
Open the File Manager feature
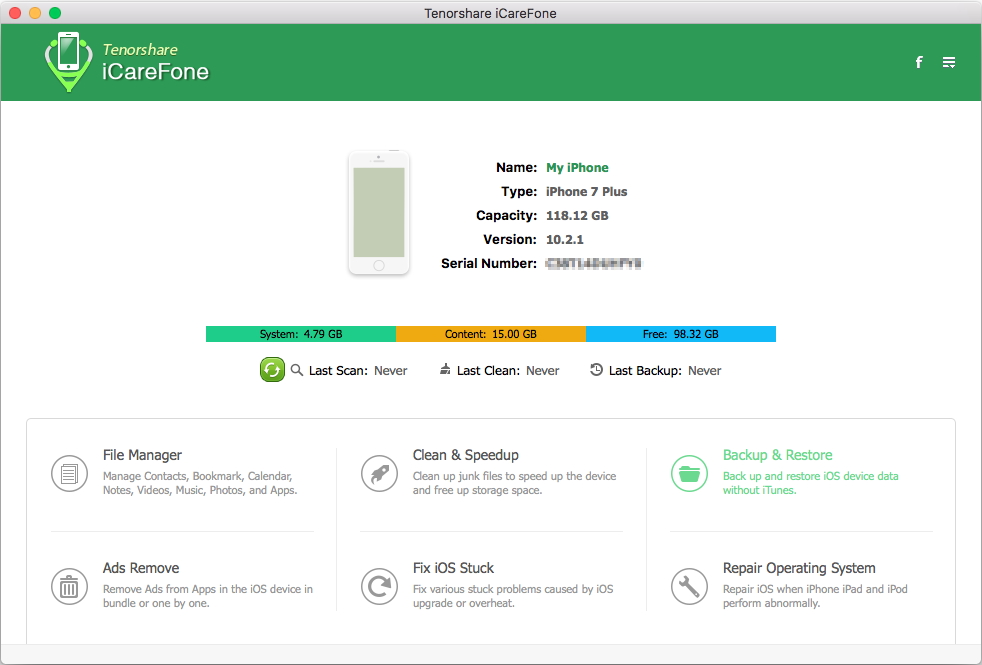[141, 455]
